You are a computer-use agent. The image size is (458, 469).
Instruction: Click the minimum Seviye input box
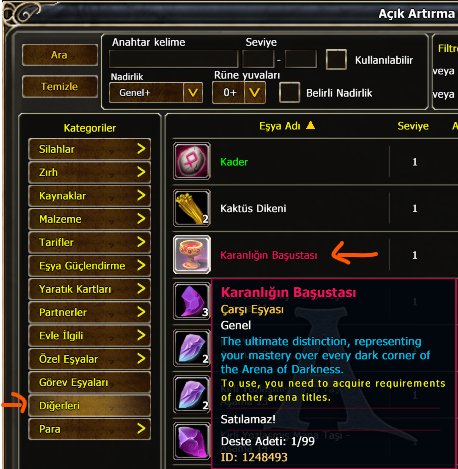pyautogui.click(x=258, y=59)
